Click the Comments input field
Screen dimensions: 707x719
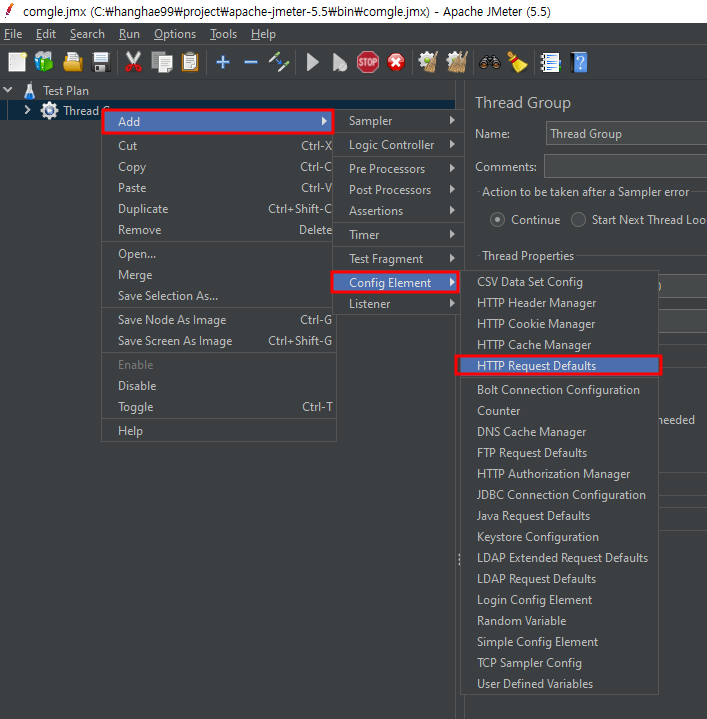click(x=625, y=166)
